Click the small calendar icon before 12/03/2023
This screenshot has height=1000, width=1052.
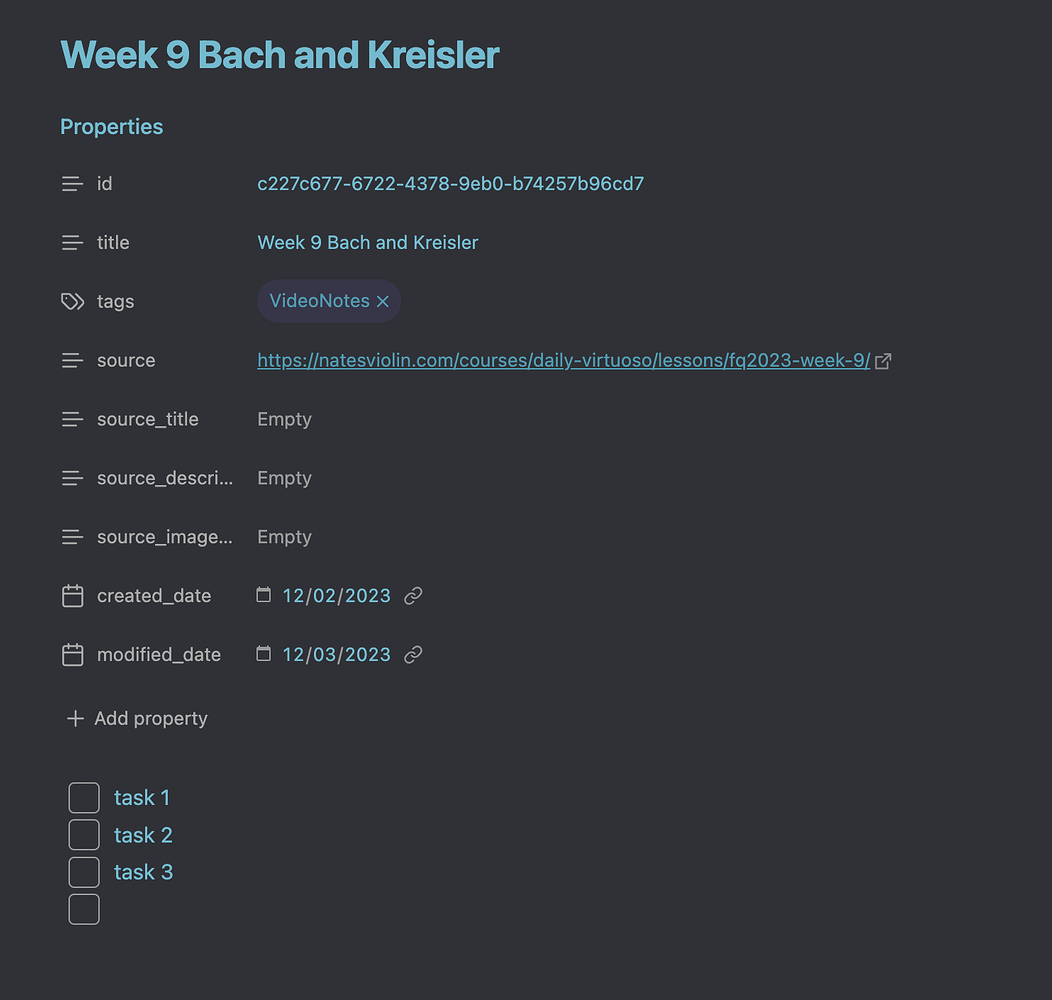pyautogui.click(x=263, y=653)
